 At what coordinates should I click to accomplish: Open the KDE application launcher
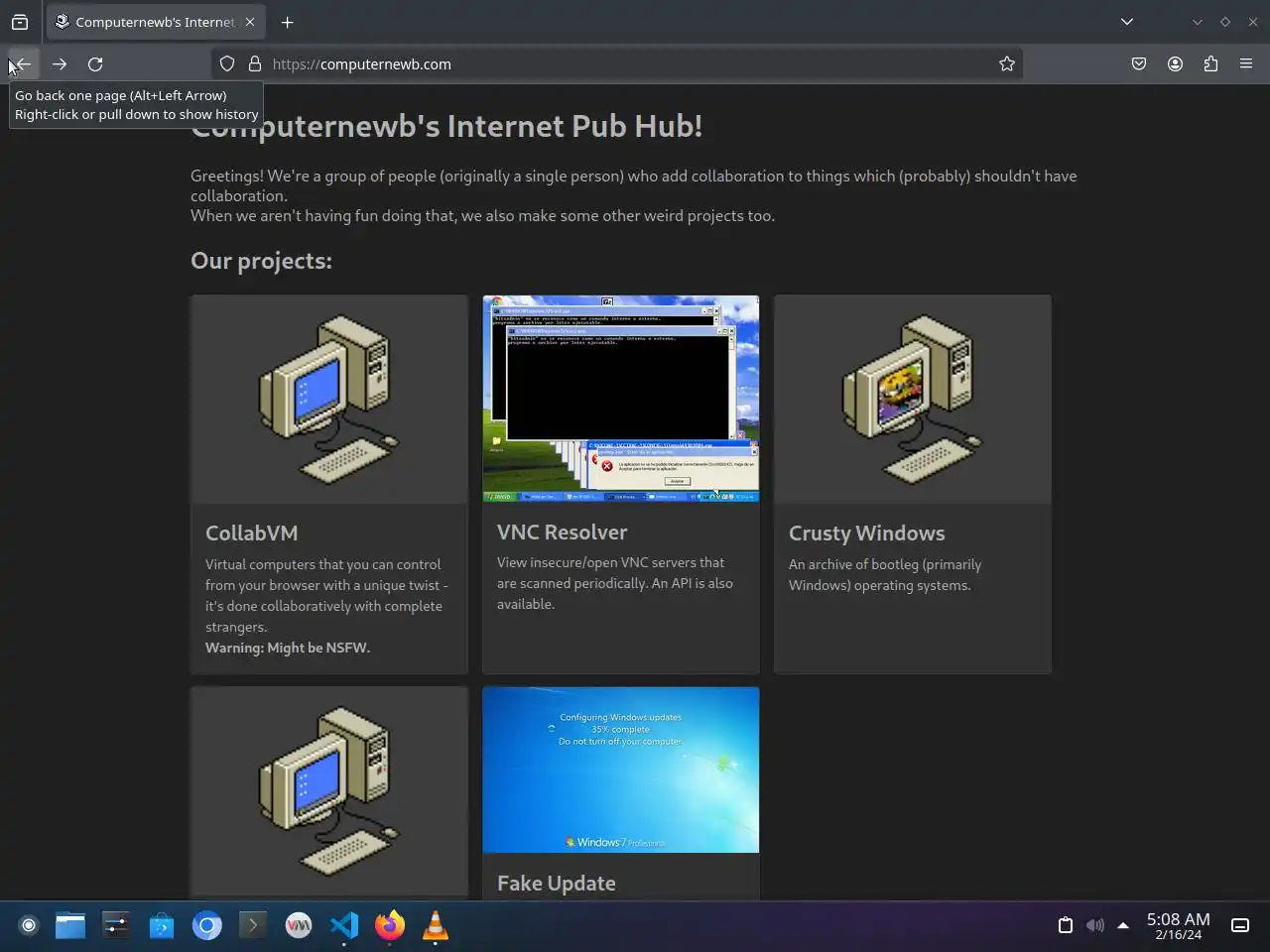29,925
